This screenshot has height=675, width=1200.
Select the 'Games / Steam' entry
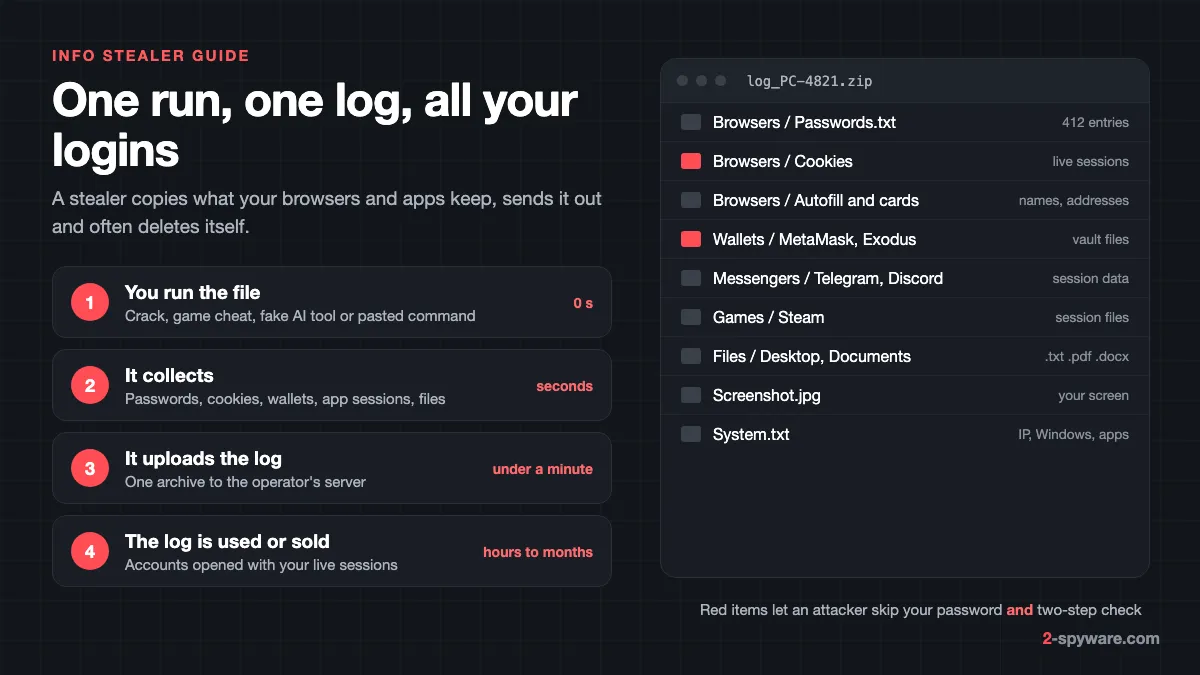pos(769,317)
